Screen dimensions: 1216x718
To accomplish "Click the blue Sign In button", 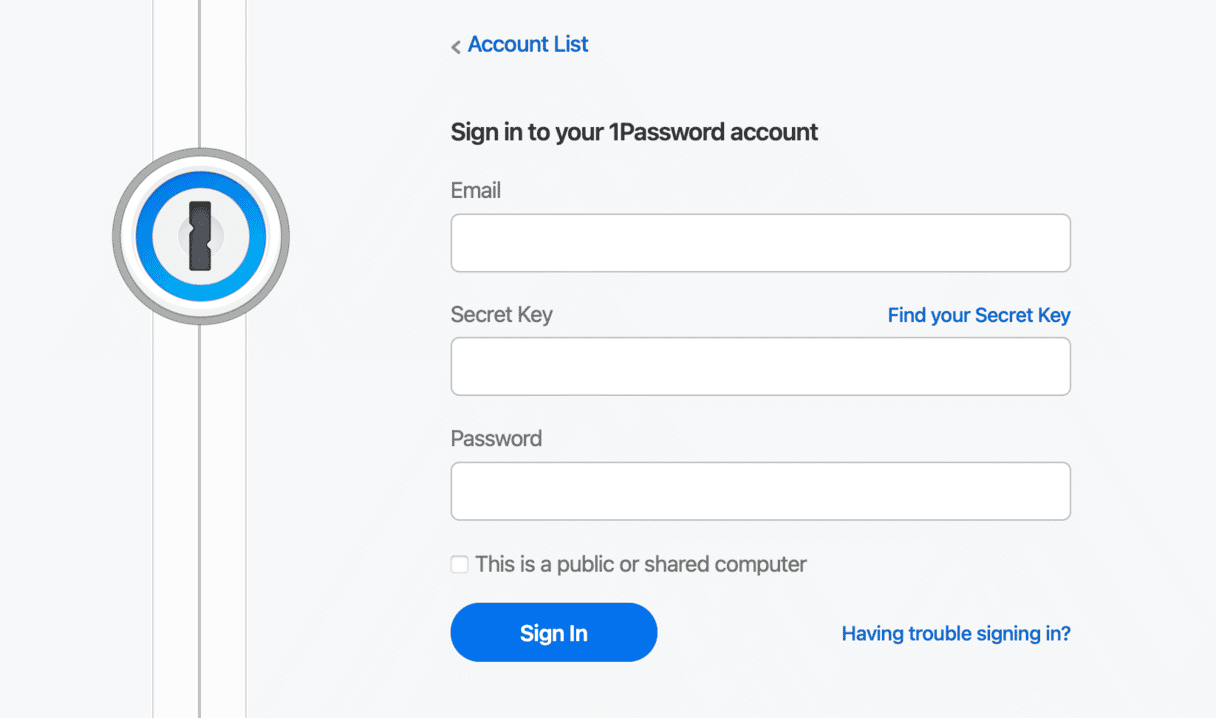I will (x=554, y=632).
